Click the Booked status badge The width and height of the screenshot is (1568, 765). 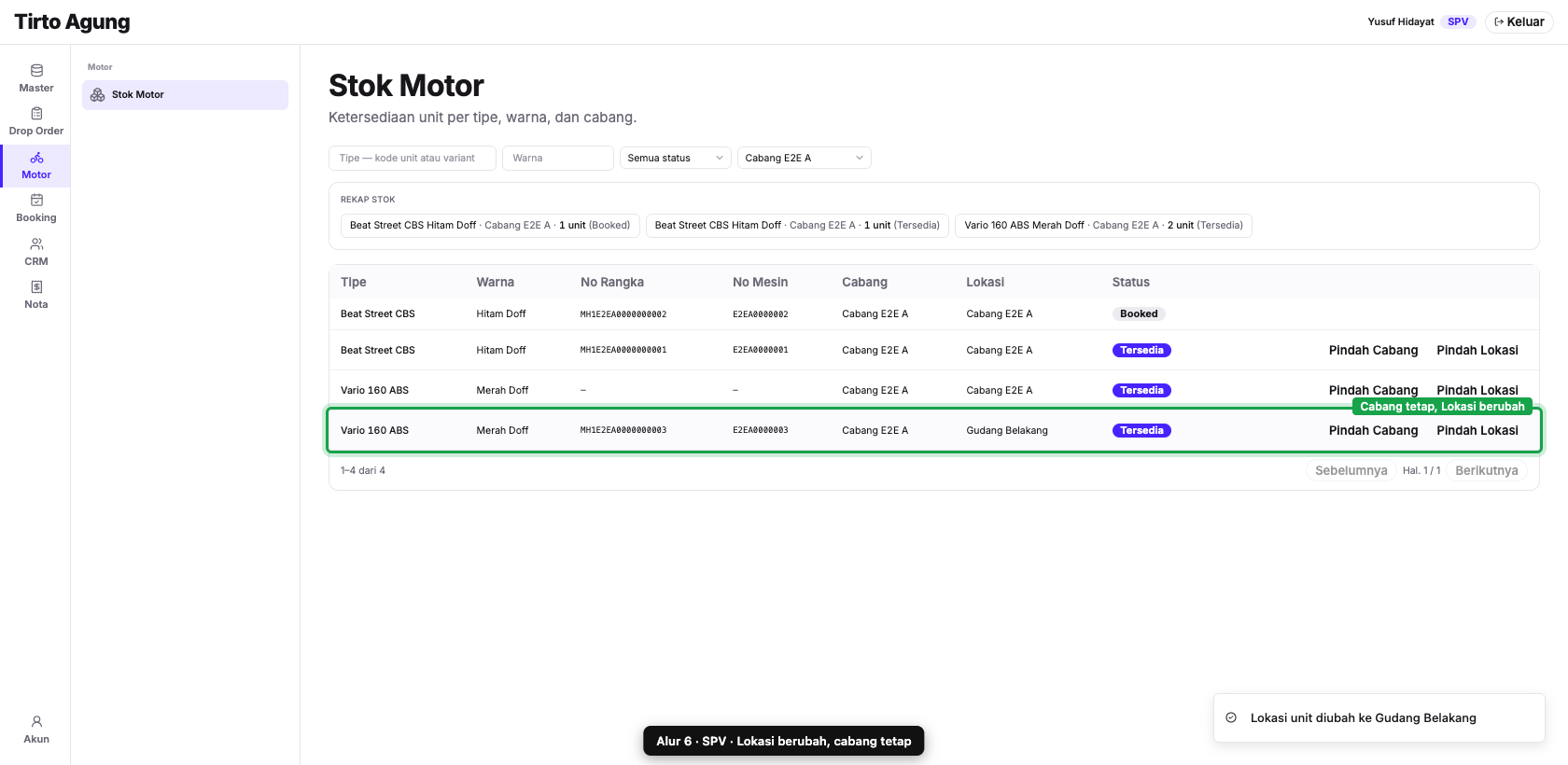[1139, 313]
